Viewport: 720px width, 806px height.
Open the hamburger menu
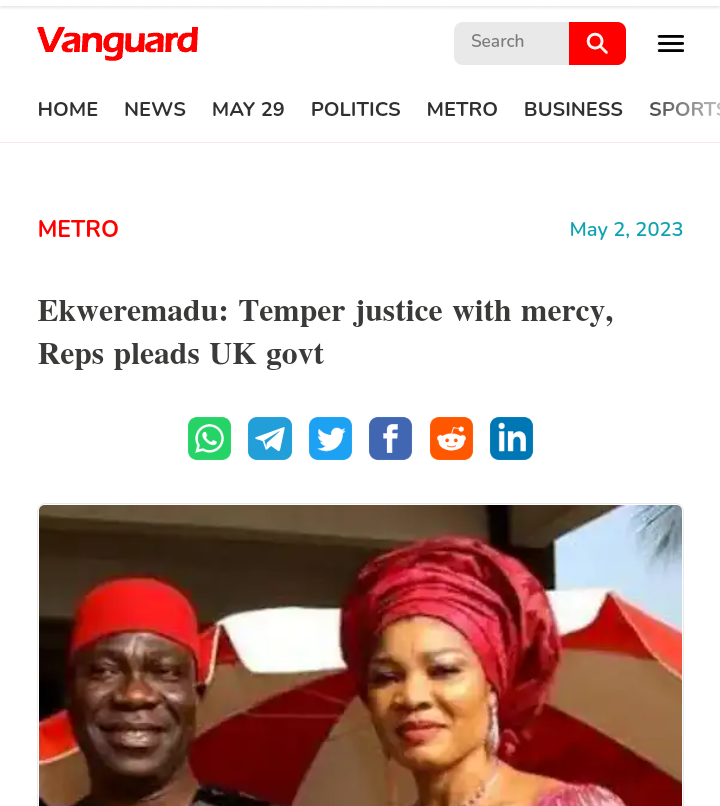point(671,43)
